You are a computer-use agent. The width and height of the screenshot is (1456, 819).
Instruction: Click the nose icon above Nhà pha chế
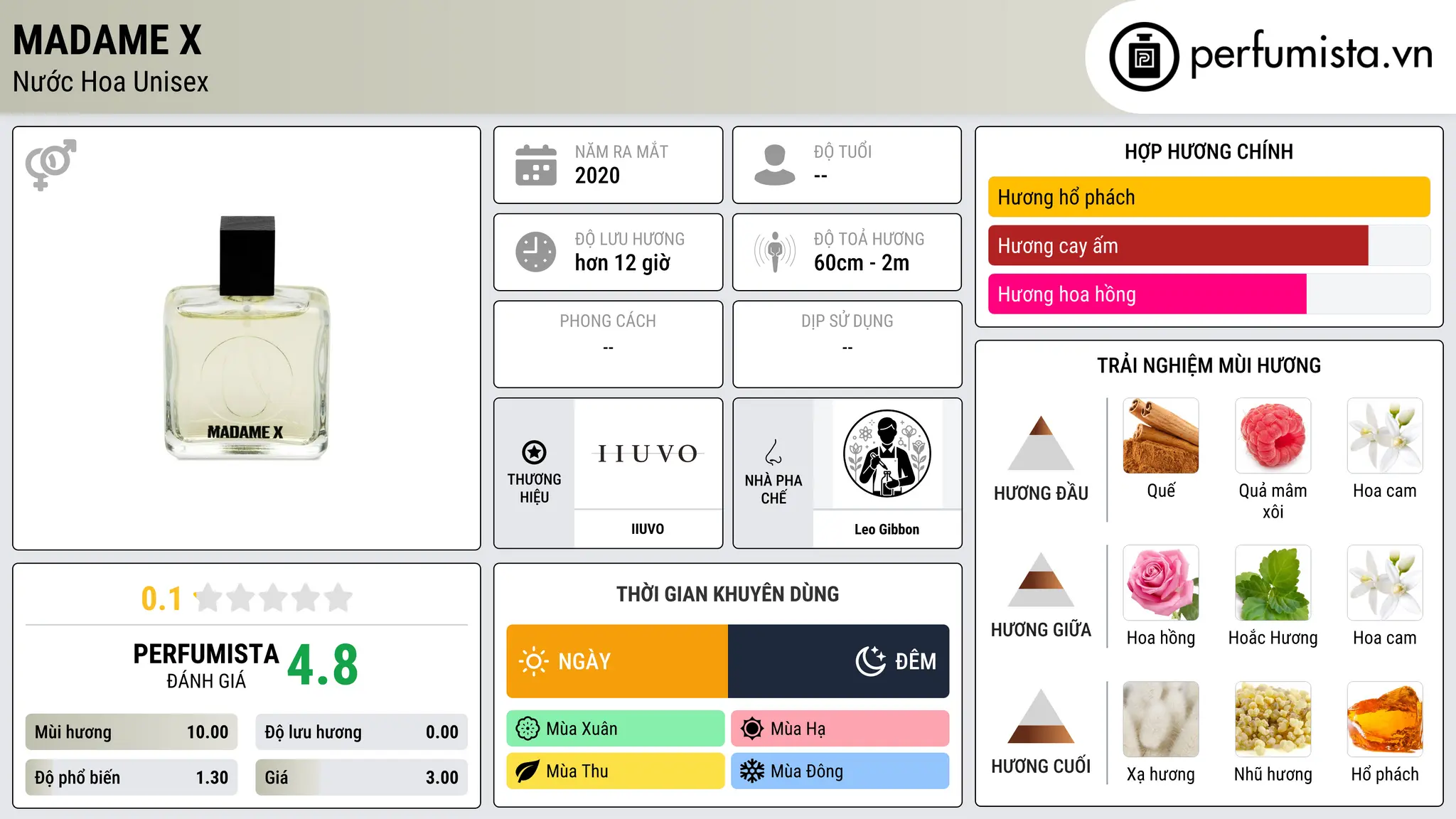pyautogui.click(x=773, y=452)
